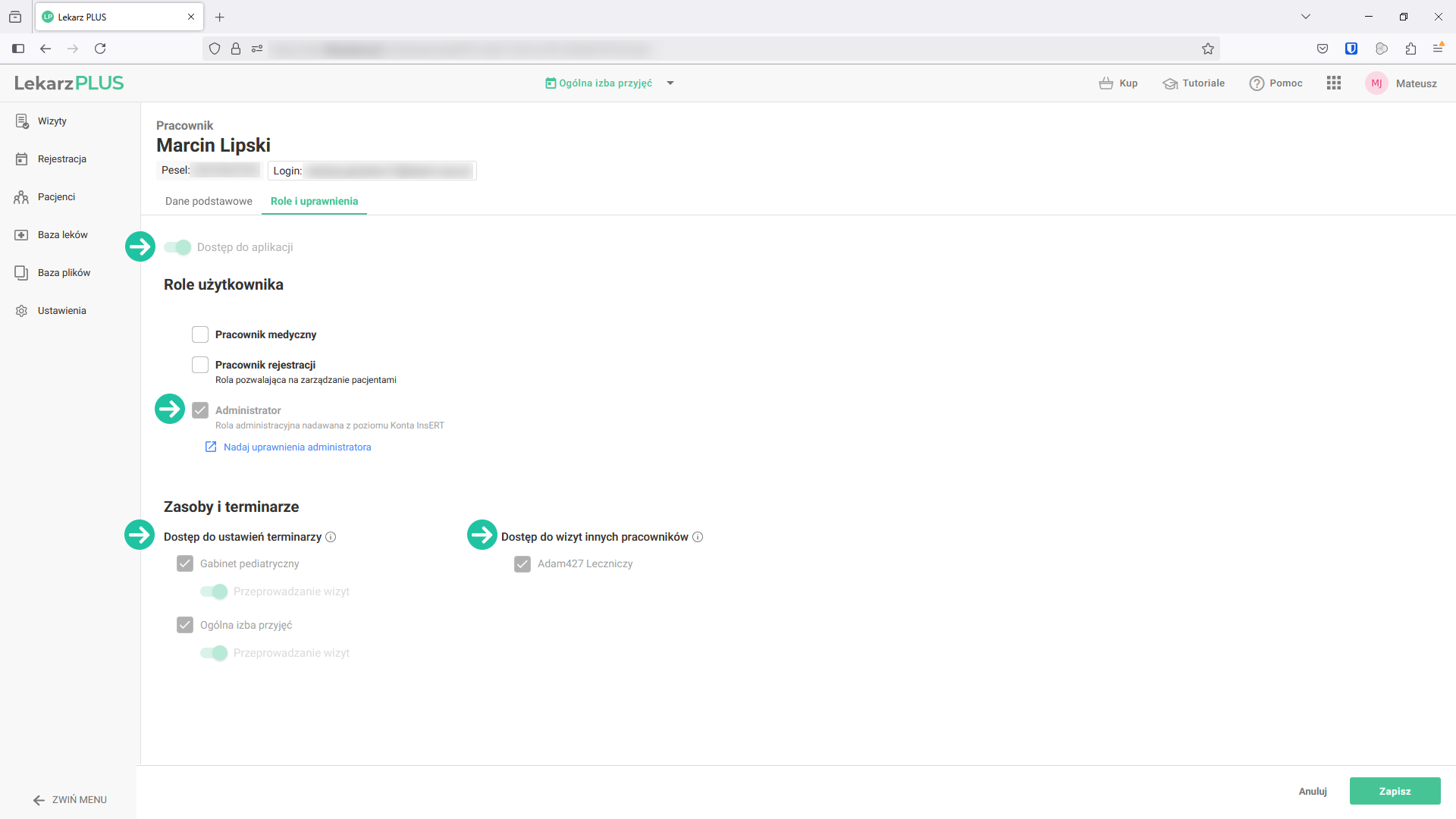1456x819 pixels.
Task: Click the info icon beside Dostęp do ustawień terminarzy
Action: coord(331,537)
